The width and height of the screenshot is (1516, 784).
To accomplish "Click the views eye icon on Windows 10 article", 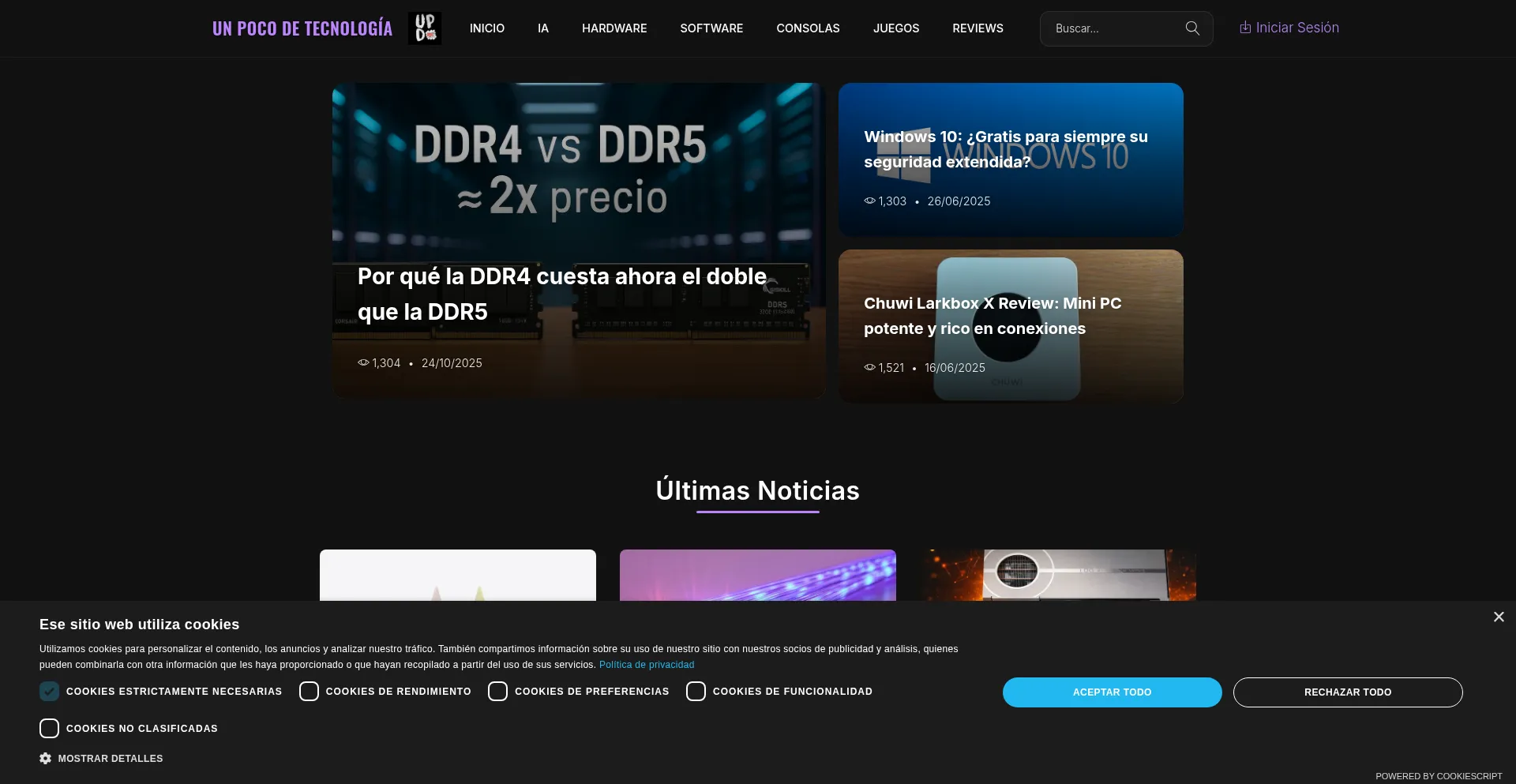I will coord(869,201).
